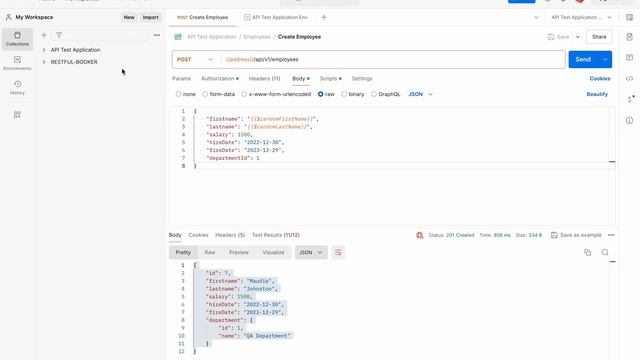Image resolution: width=640 pixels, height=360 pixels.
Task: Click the Beautify link
Action: click(597, 94)
